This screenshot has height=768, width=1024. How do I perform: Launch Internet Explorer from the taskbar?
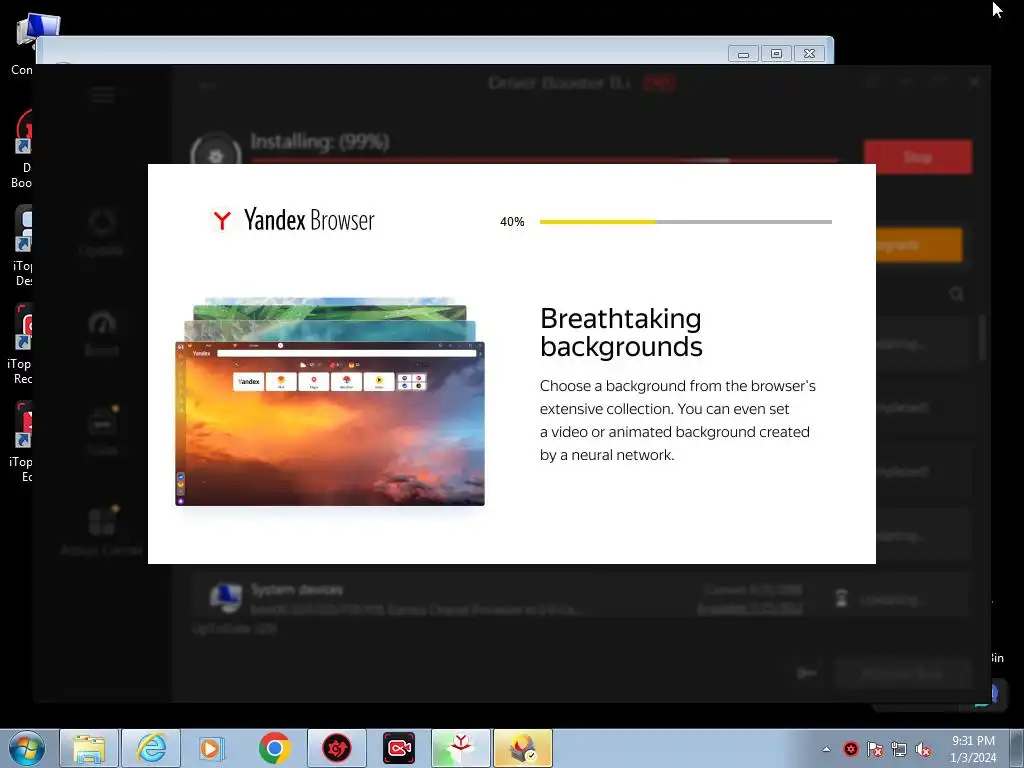(x=151, y=748)
